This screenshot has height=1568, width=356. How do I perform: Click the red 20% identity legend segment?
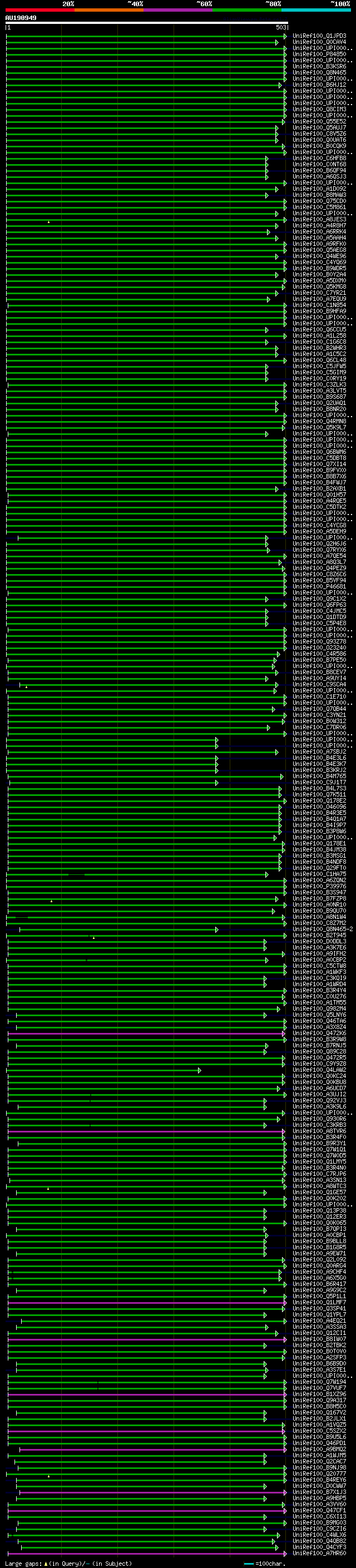[39, 10]
